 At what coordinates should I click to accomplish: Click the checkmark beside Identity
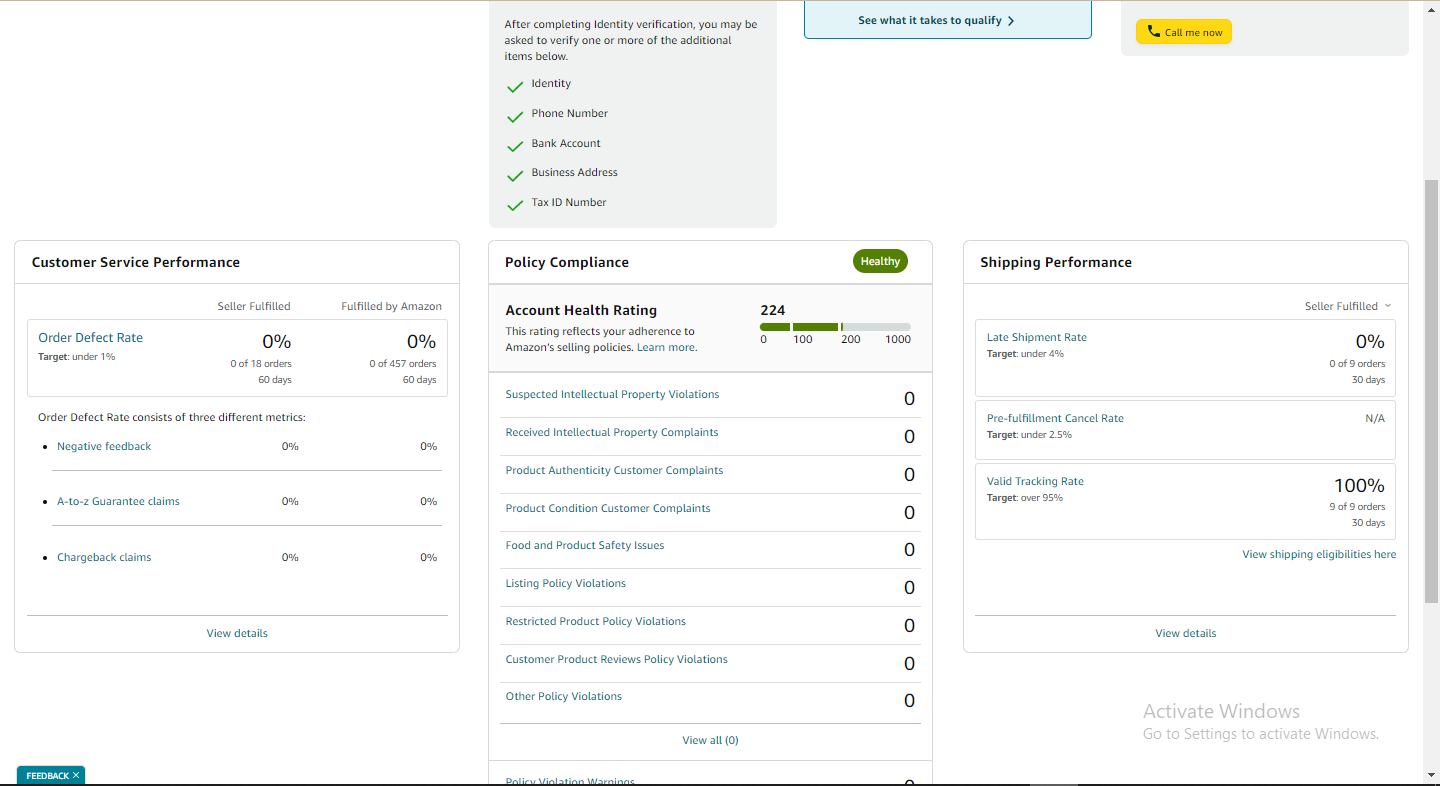[x=515, y=87]
